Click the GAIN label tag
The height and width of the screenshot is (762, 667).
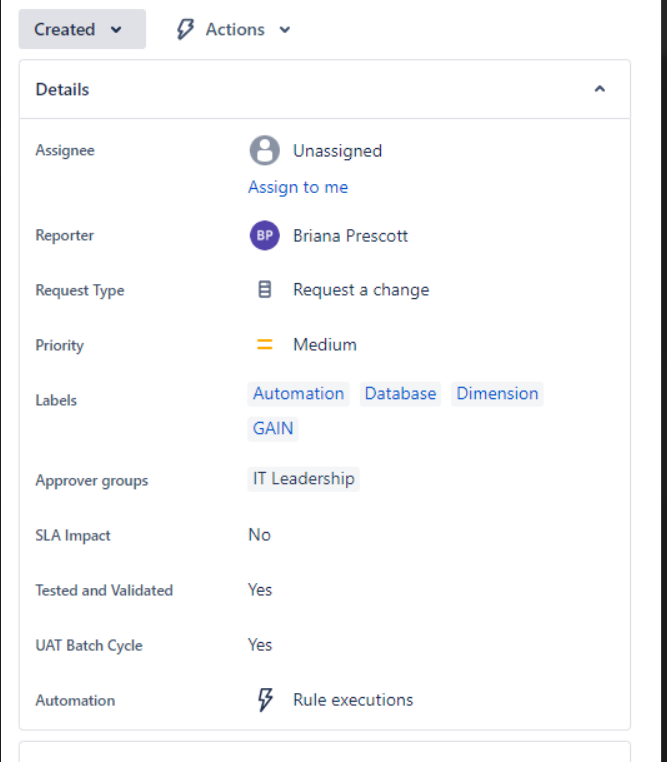[x=273, y=428]
